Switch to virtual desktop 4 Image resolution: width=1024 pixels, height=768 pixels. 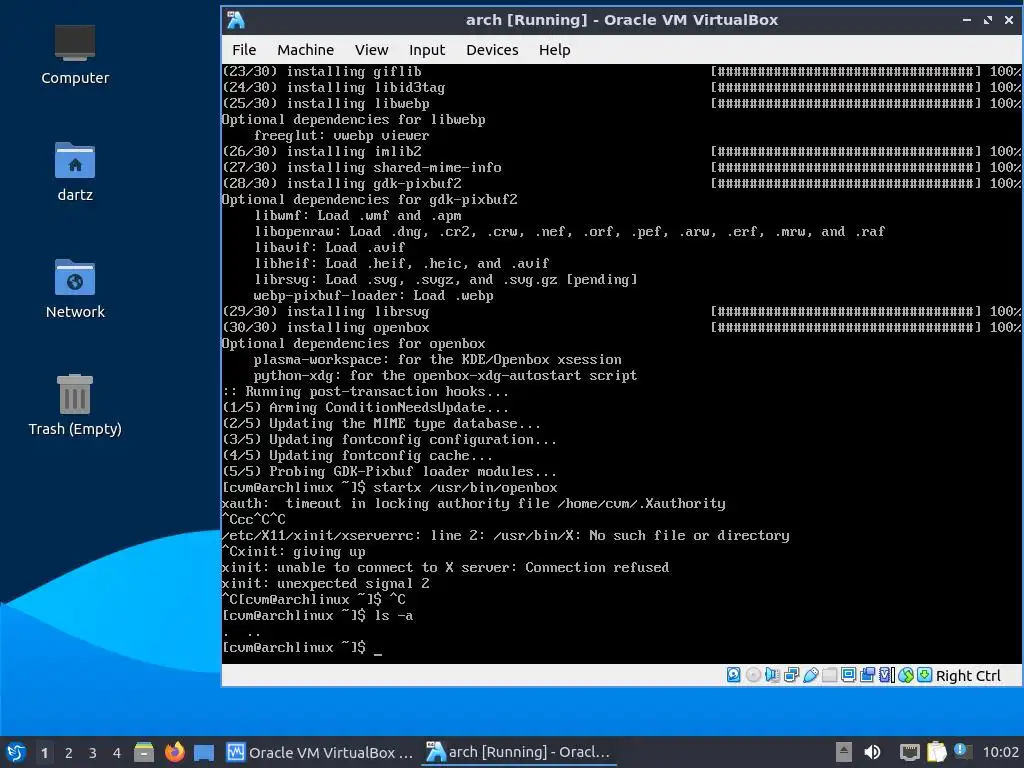coord(117,753)
